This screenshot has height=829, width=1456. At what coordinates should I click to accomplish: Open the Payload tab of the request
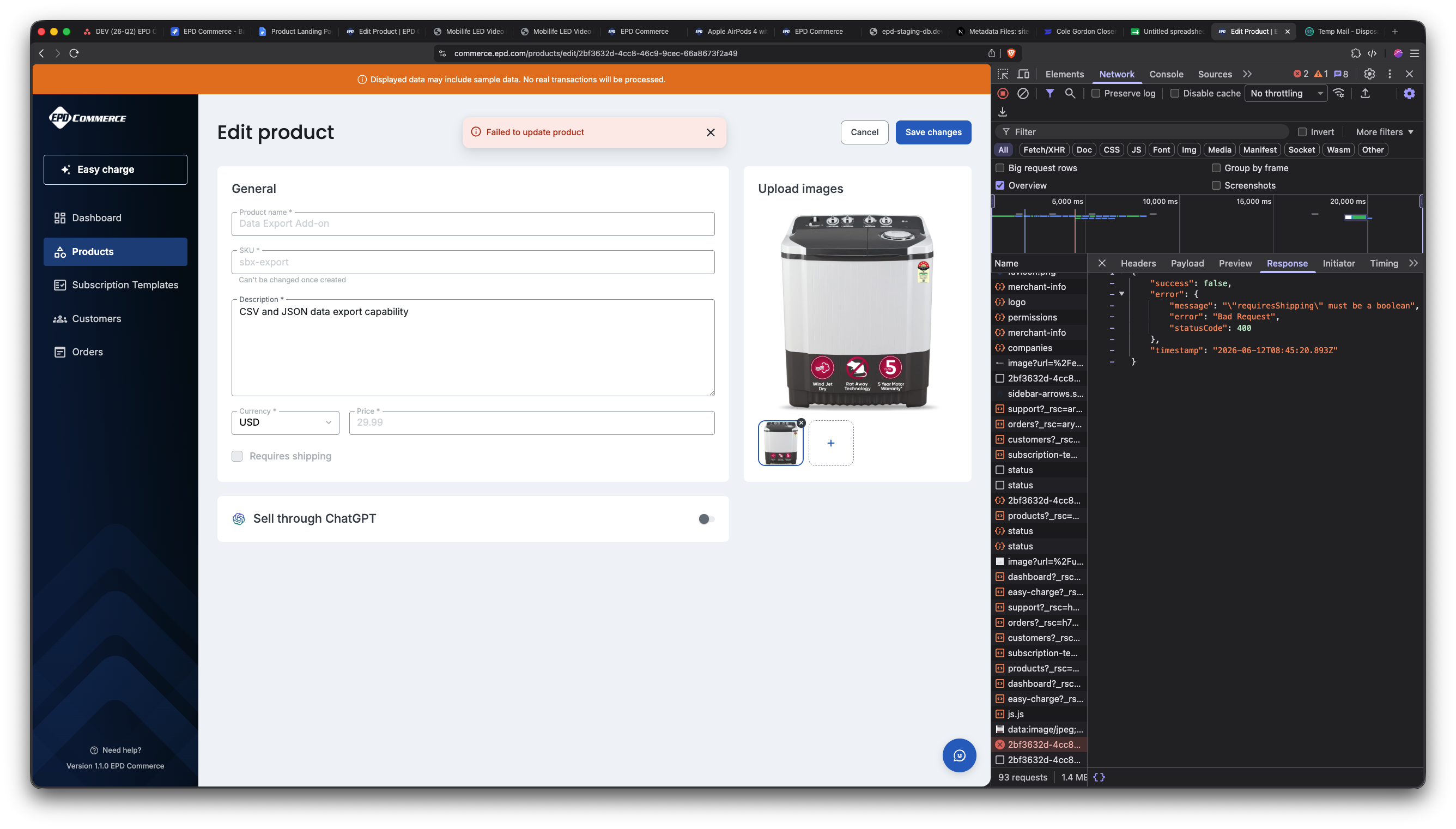tap(1187, 263)
